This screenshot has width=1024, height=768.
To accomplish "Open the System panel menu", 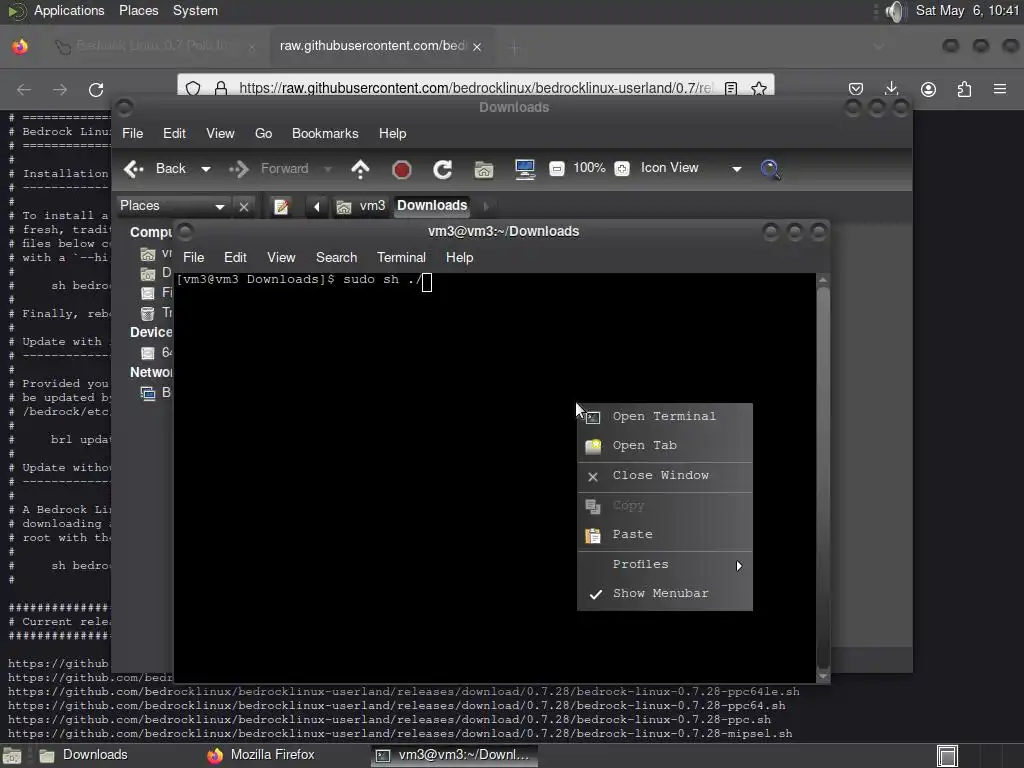I will (195, 11).
